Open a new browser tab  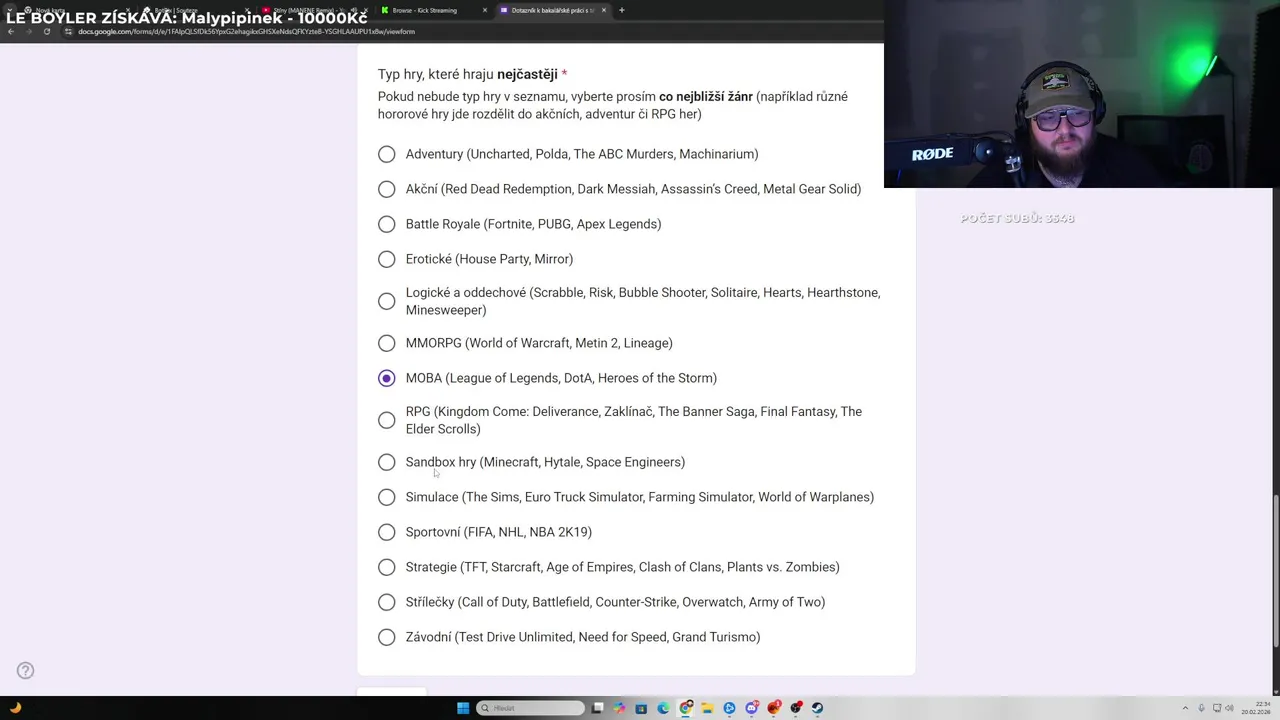pyautogui.click(x=621, y=10)
